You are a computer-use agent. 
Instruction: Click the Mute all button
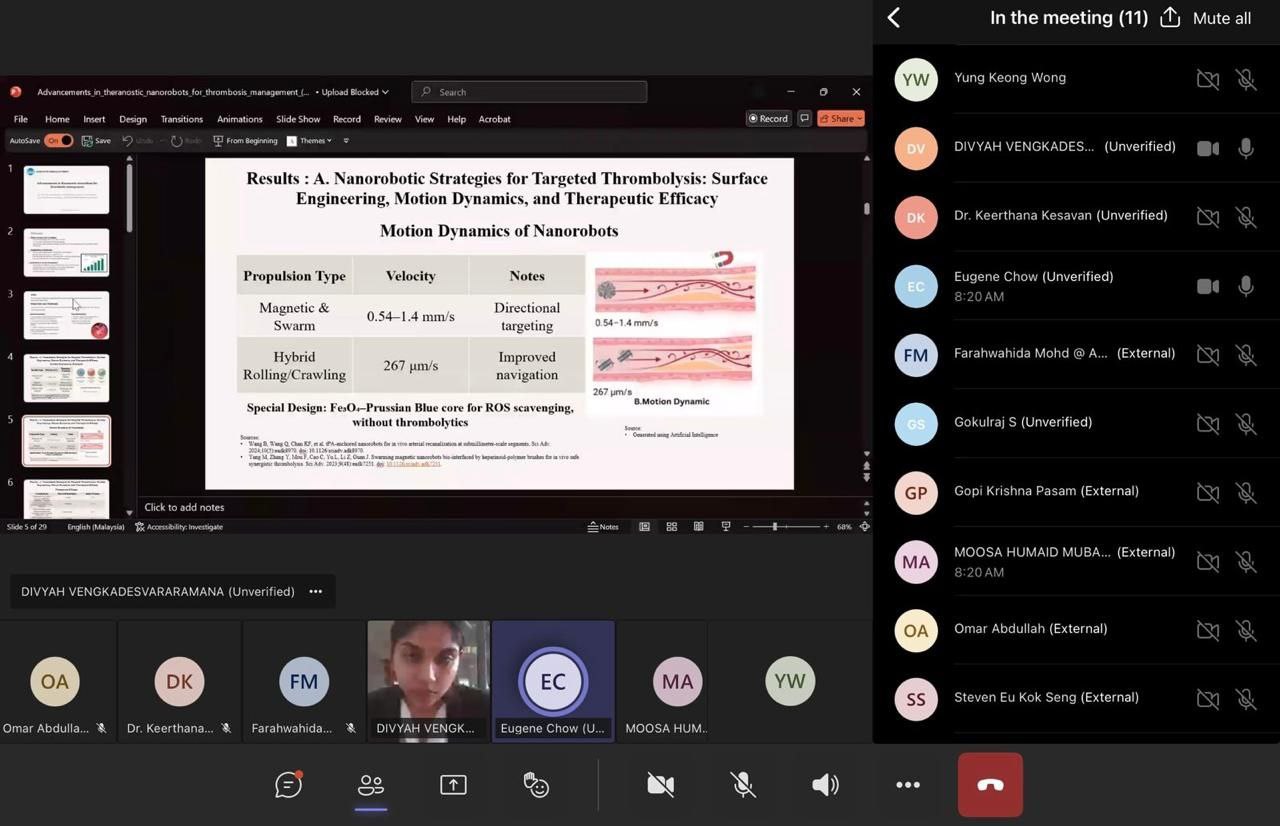tap(1221, 18)
